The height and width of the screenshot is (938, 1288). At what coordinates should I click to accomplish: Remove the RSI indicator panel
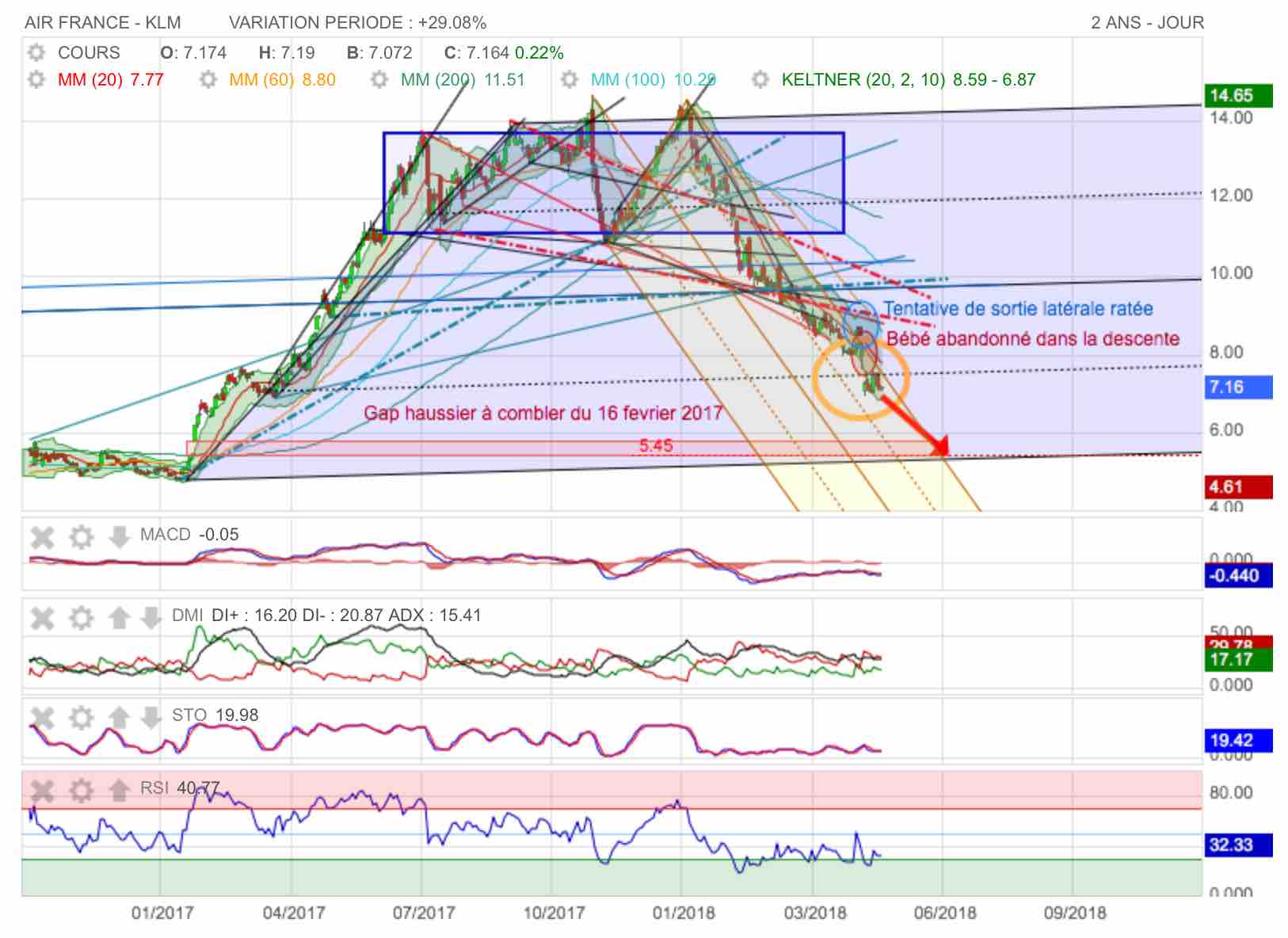(x=42, y=790)
